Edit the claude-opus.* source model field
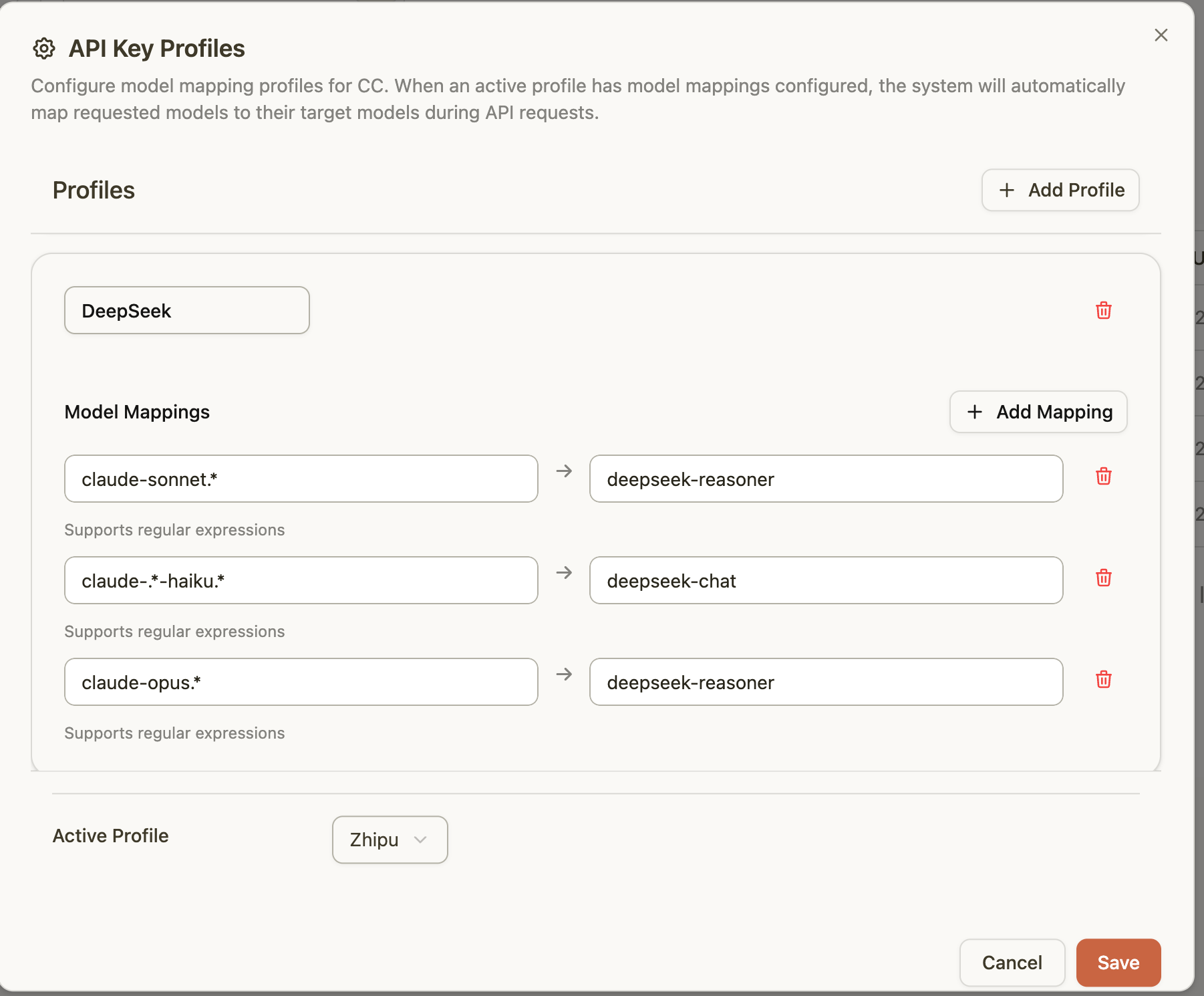The image size is (1204, 996). click(x=301, y=682)
